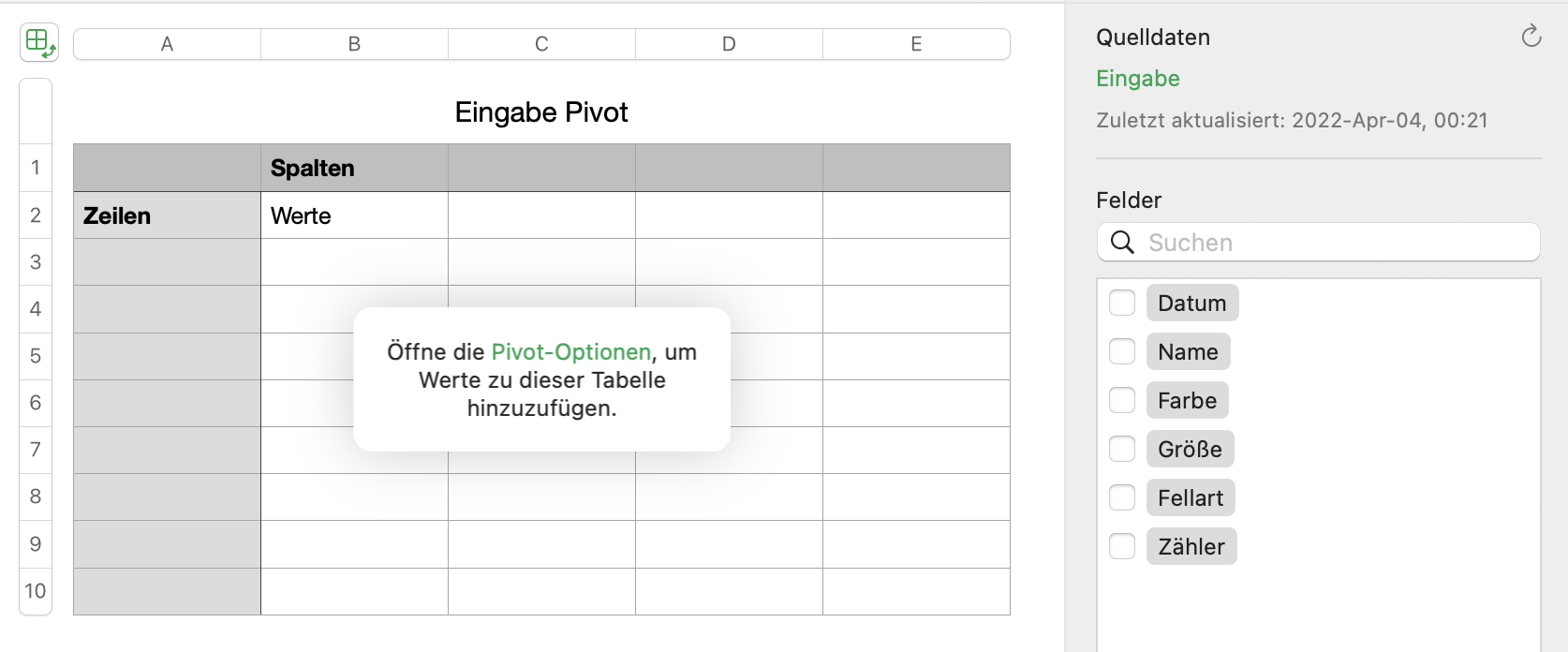Select the Spalten header cell
The width and height of the screenshot is (1568, 652).
pos(354,169)
